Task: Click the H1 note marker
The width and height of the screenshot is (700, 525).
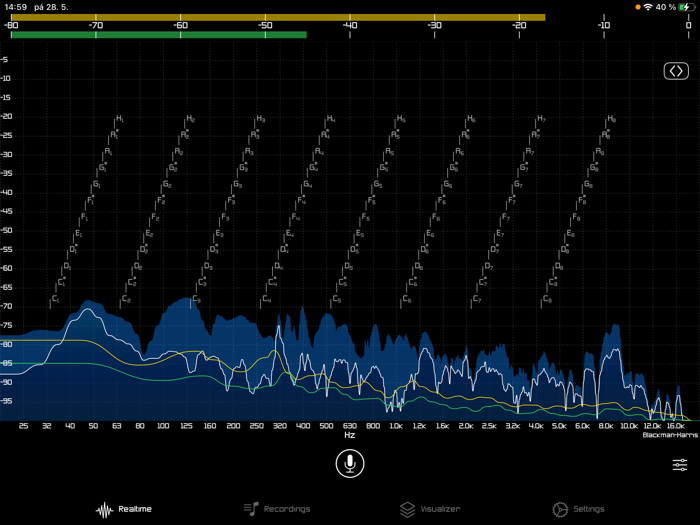Action: pyautogui.click(x=119, y=119)
